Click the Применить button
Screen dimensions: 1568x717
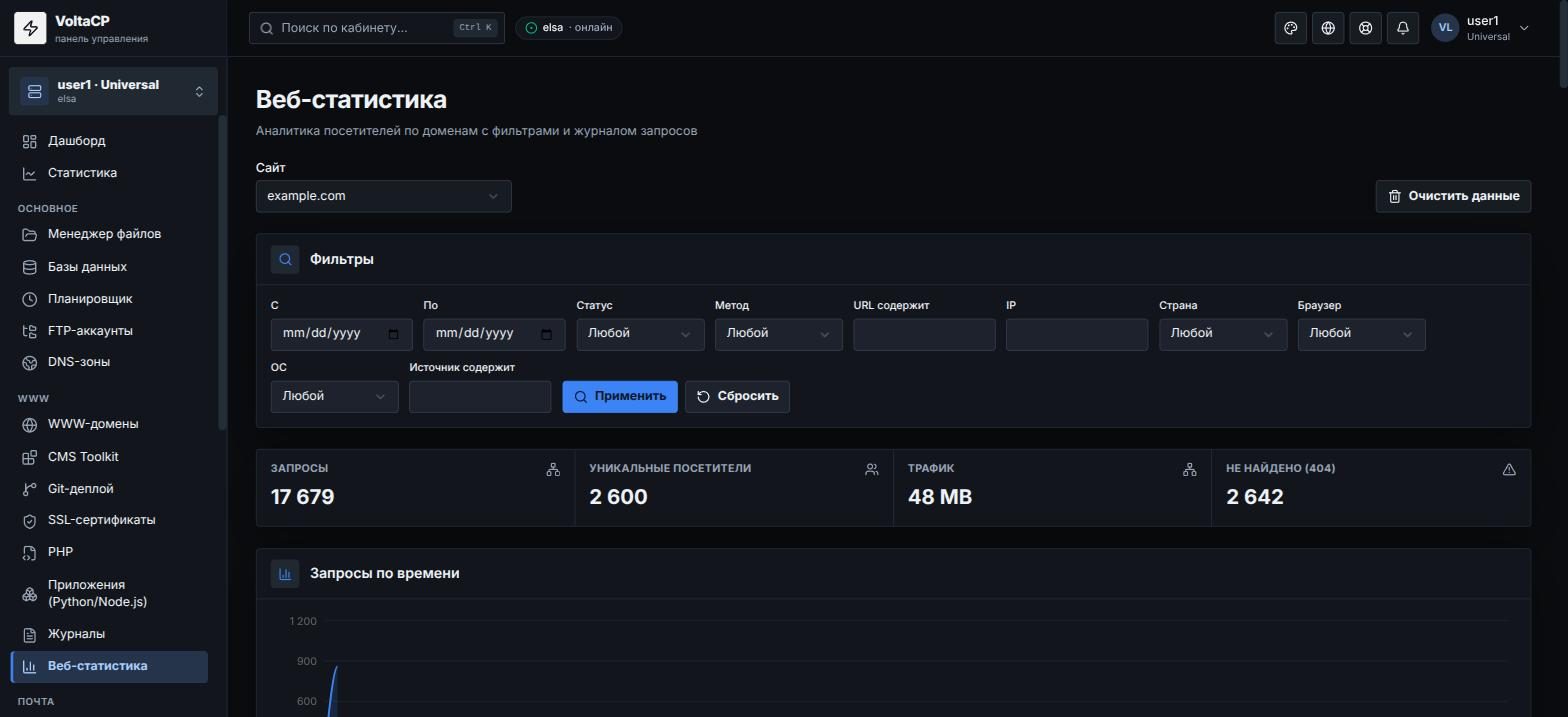[620, 397]
